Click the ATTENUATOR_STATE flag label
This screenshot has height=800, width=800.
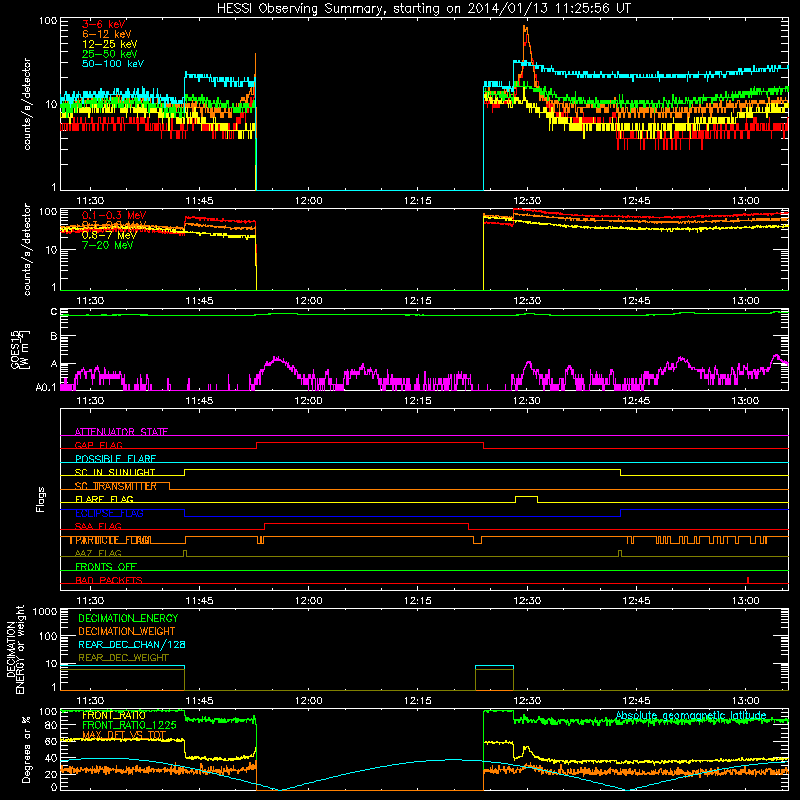[x=121, y=432]
